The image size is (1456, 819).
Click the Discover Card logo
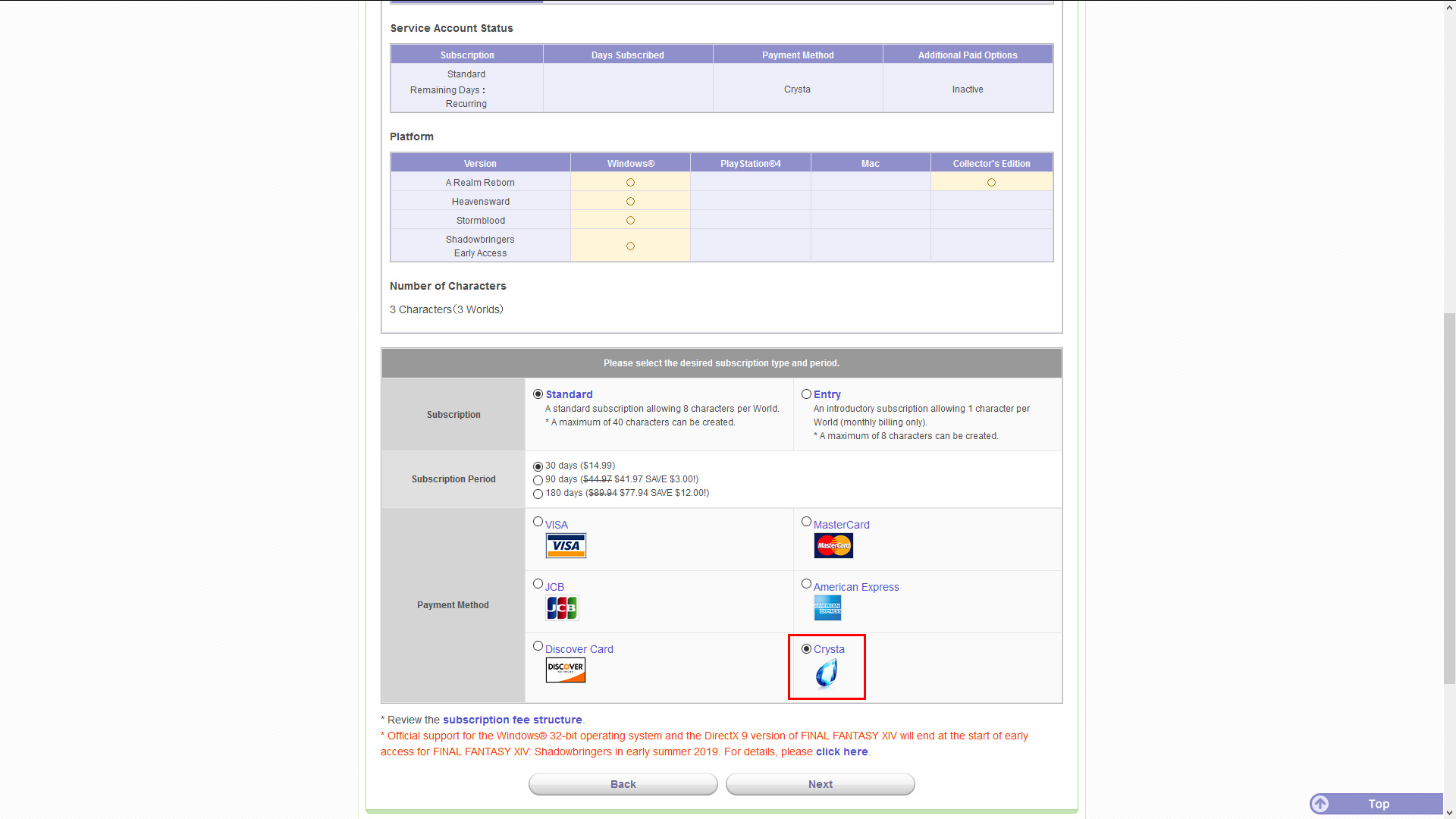(x=566, y=670)
